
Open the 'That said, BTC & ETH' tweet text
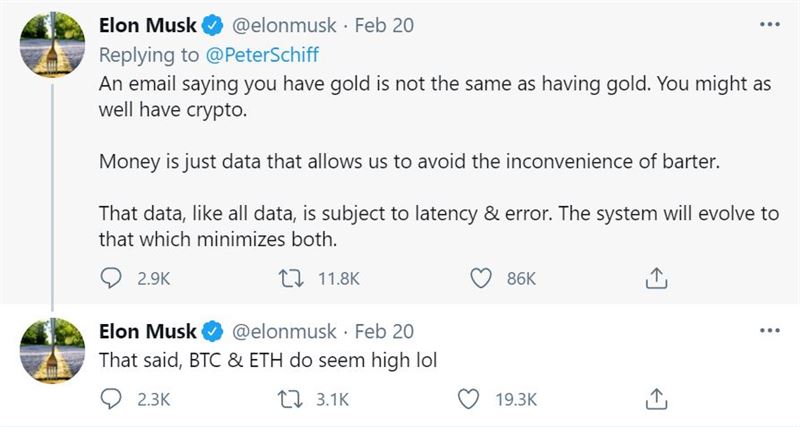coord(268,360)
